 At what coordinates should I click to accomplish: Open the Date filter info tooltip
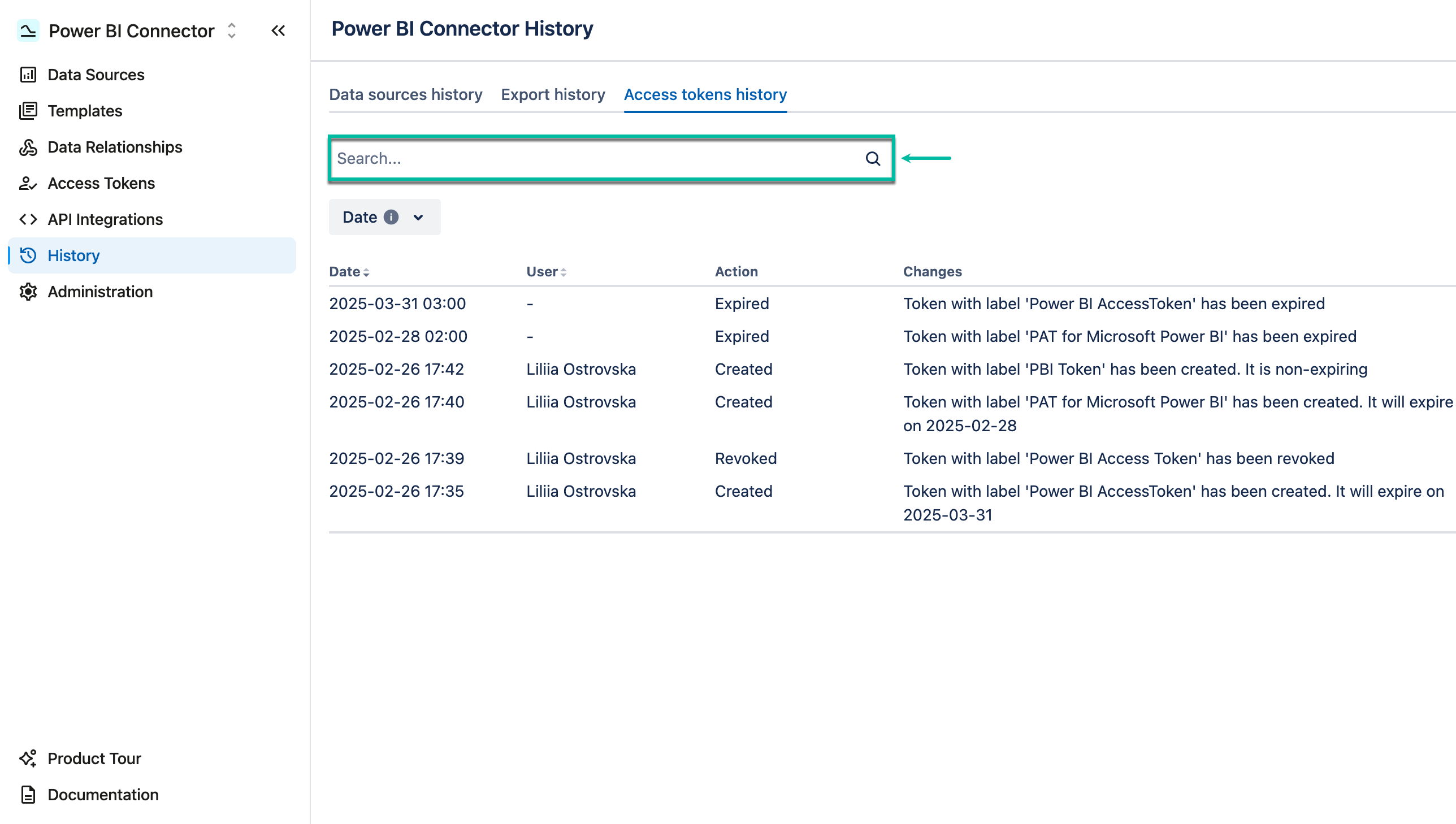pos(392,217)
